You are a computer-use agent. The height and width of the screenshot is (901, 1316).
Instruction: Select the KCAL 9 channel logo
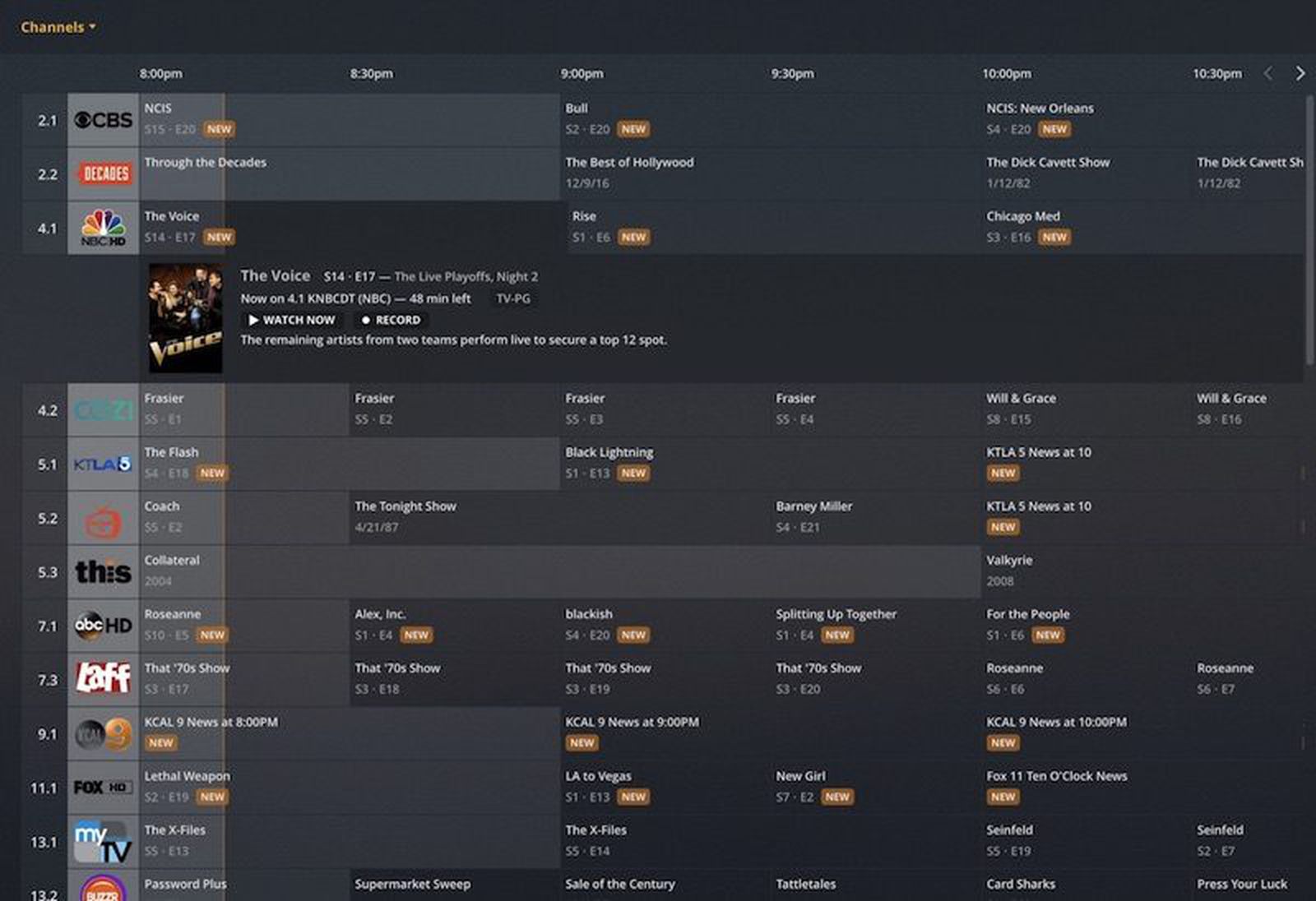pyautogui.click(x=102, y=733)
